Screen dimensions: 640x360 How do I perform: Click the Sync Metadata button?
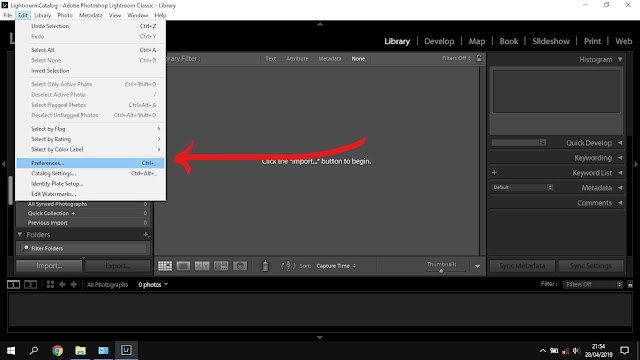coord(522,266)
